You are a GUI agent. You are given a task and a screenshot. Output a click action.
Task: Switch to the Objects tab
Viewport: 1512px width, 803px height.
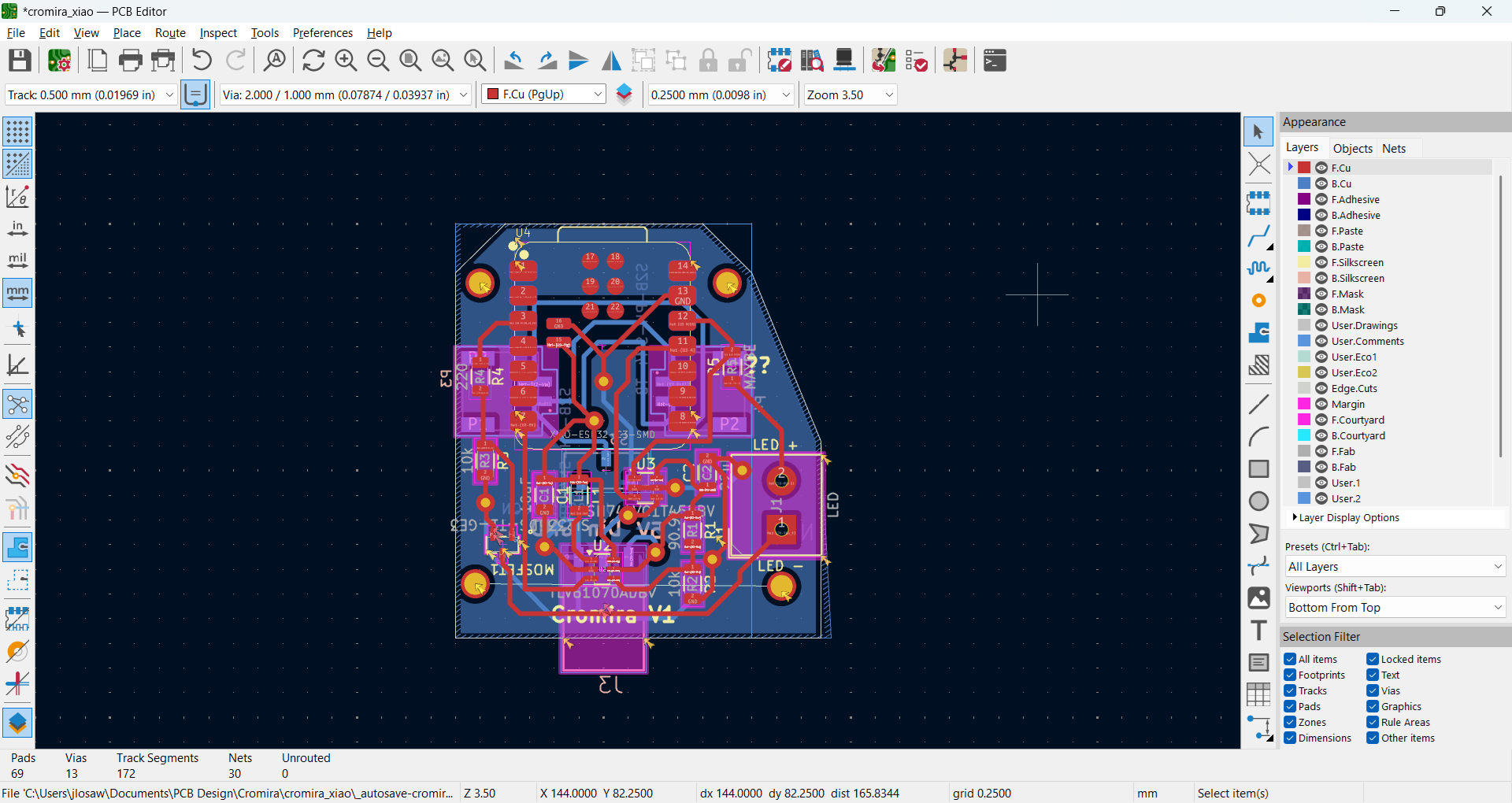tap(1352, 148)
